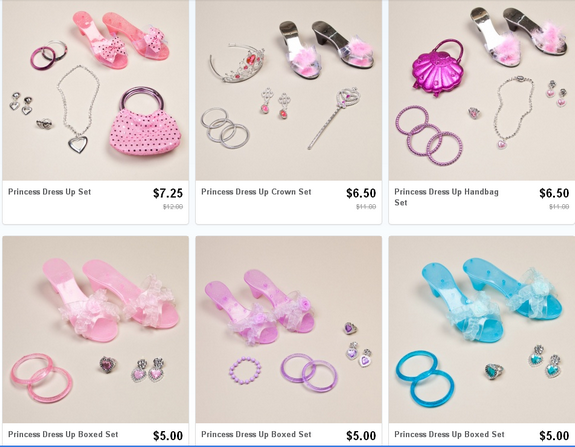Image resolution: width=575 pixels, height=447 pixels.
Task: Open the blue shoes Boxed Set image
Action: pyautogui.click(x=482, y=329)
